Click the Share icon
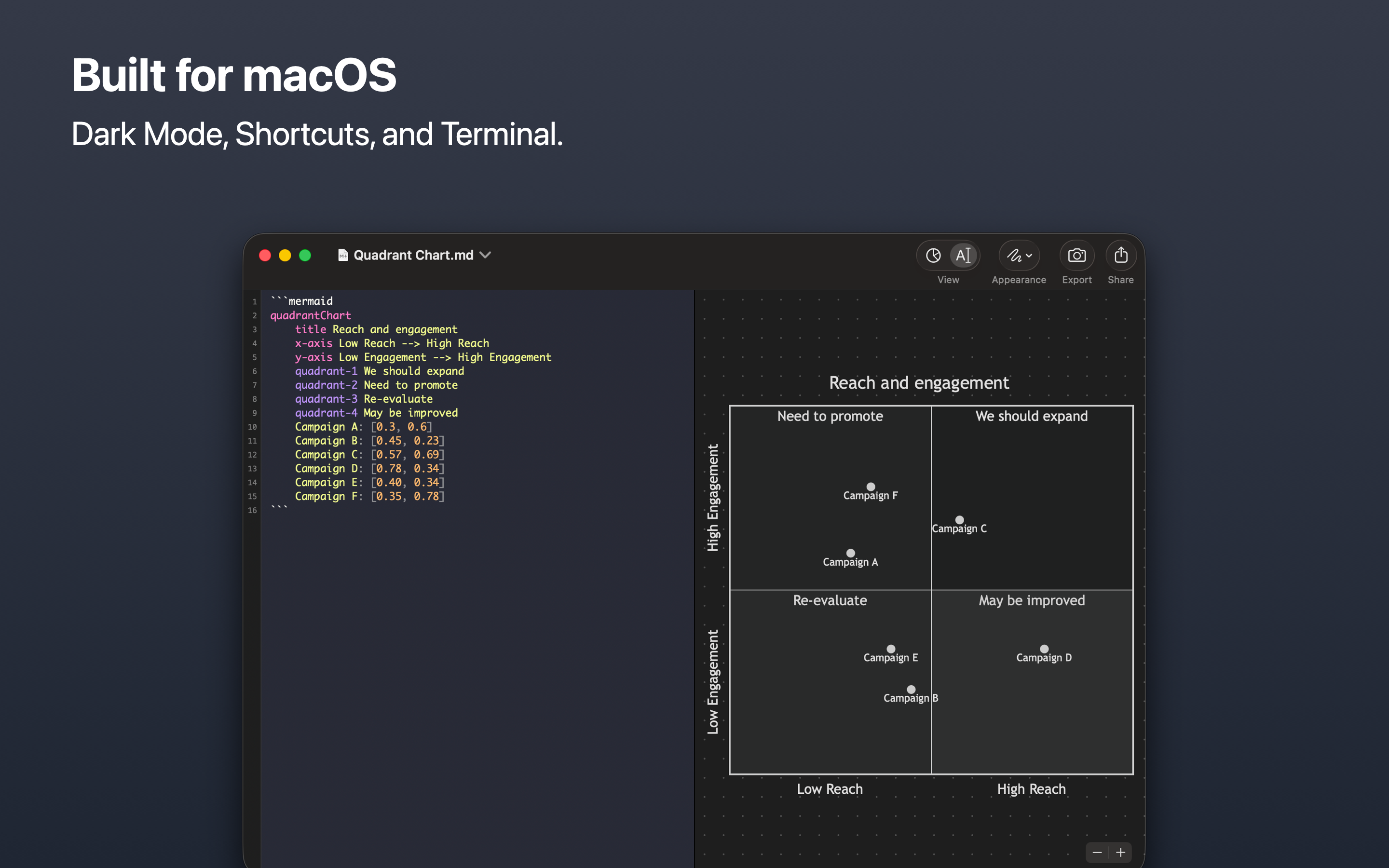 tap(1121, 256)
